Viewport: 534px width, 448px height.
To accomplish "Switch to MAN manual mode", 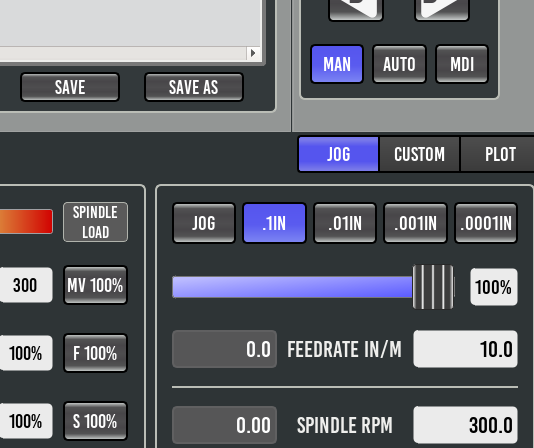I will coord(337,64).
